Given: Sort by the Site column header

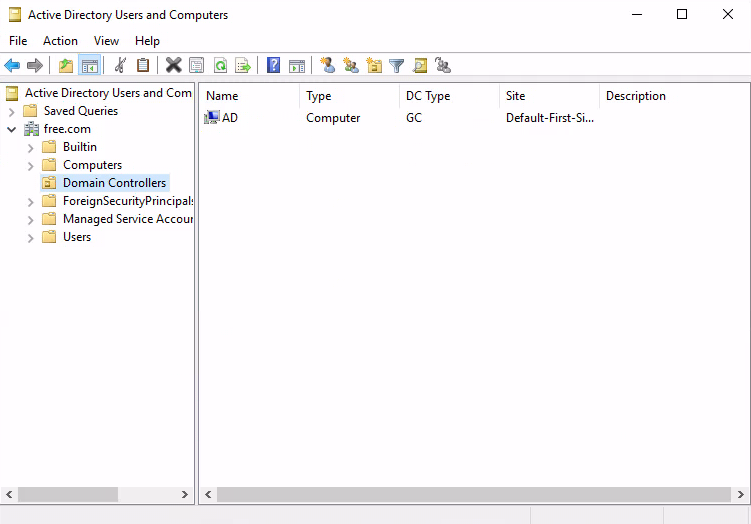Looking at the screenshot, I should (549, 96).
